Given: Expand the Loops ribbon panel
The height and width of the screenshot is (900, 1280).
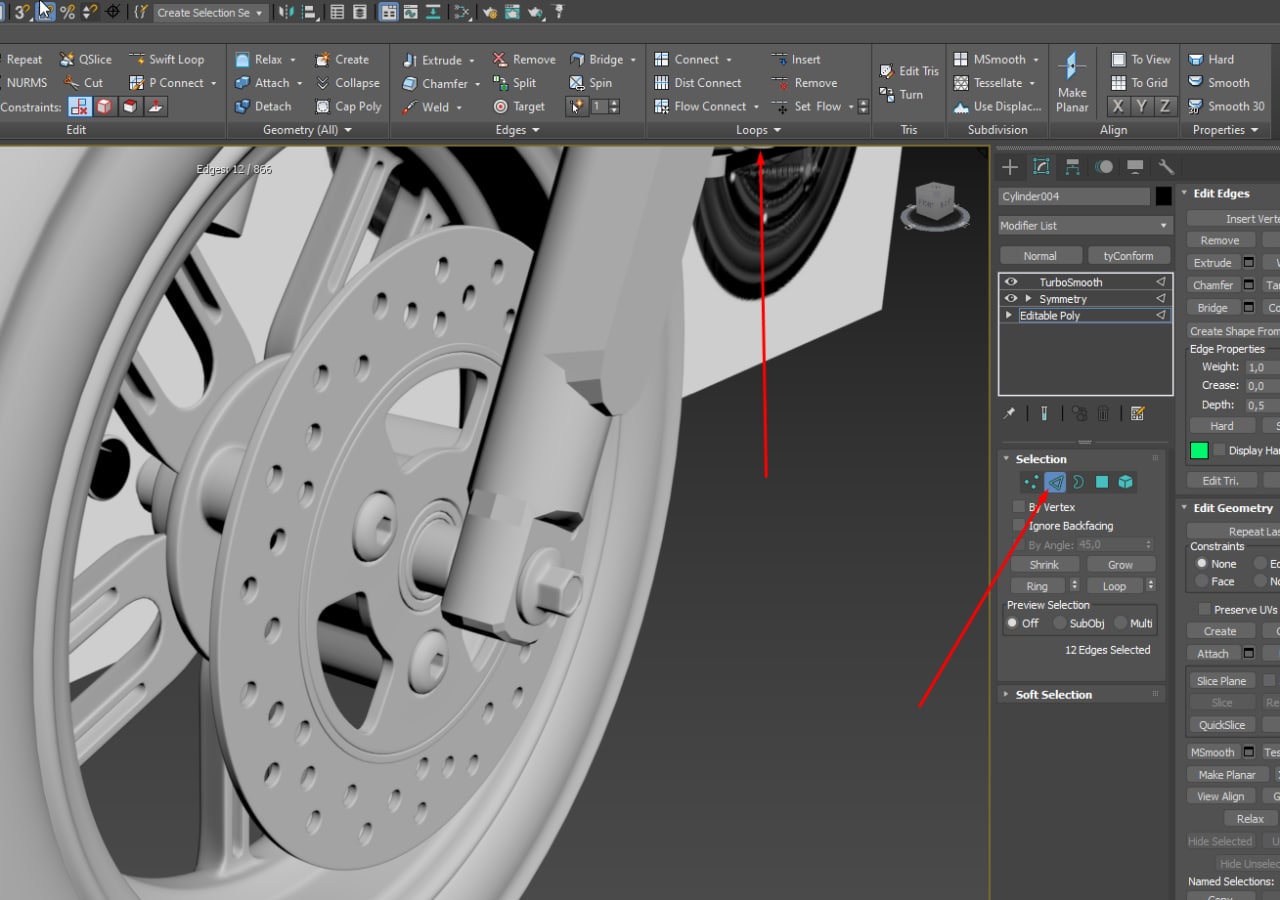Looking at the screenshot, I should click(759, 130).
